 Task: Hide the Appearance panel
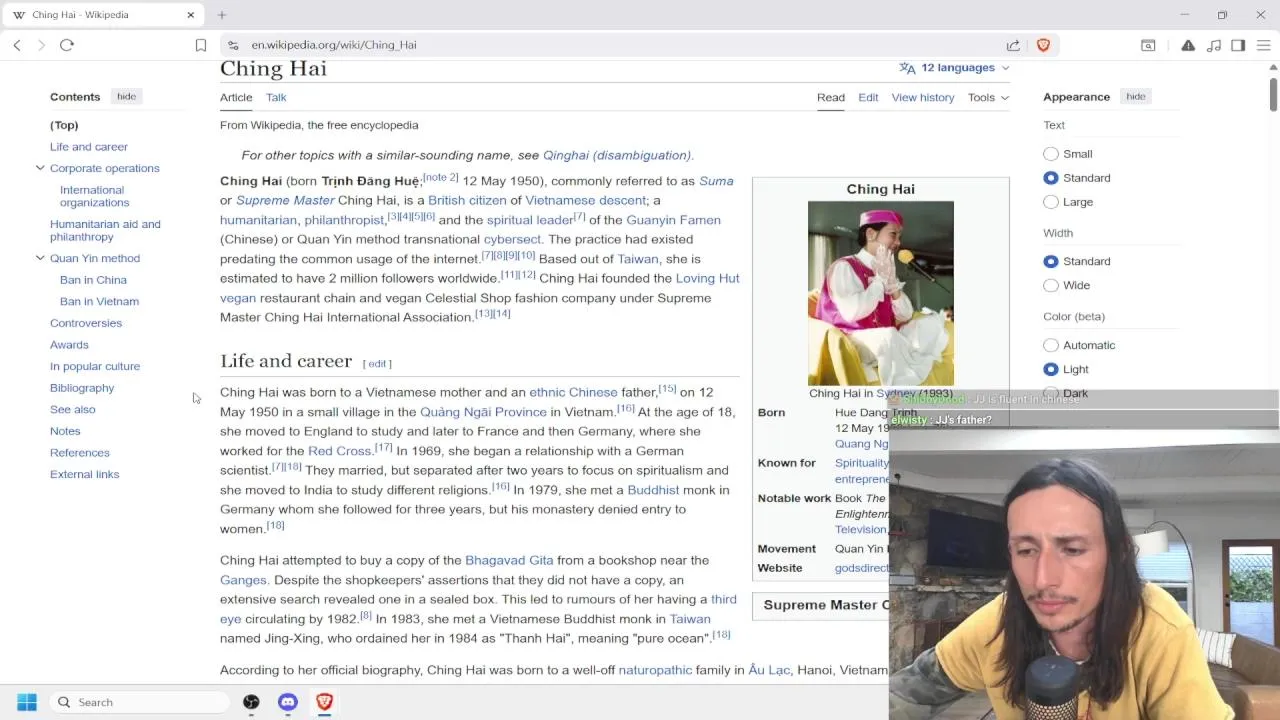click(1136, 96)
